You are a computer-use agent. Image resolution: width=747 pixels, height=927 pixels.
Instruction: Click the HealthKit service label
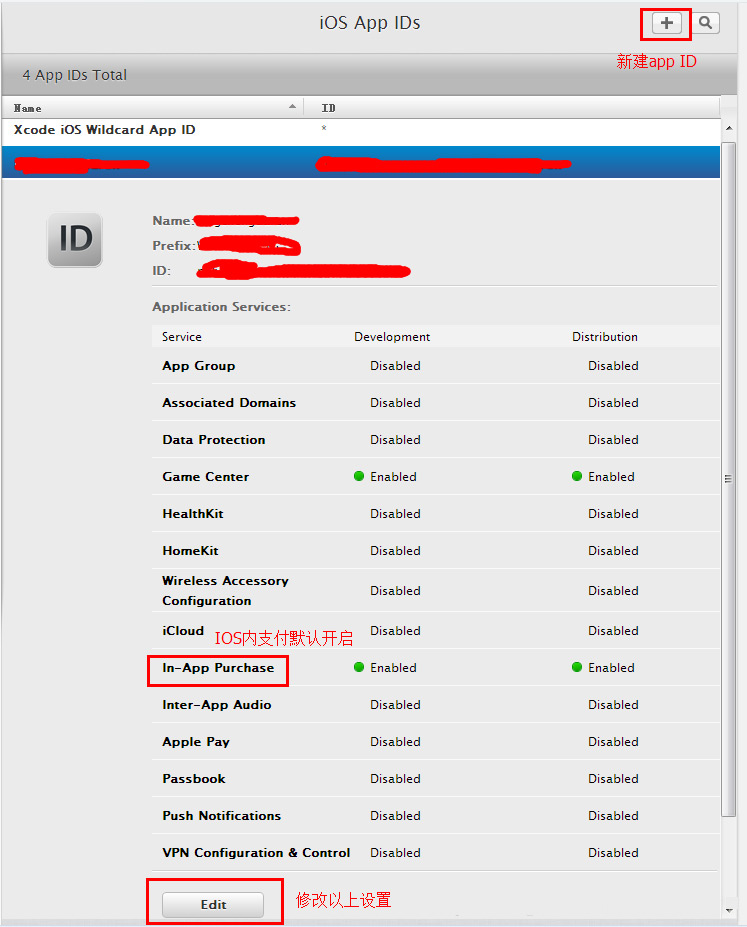pyautogui.click(x=193, y=514)
